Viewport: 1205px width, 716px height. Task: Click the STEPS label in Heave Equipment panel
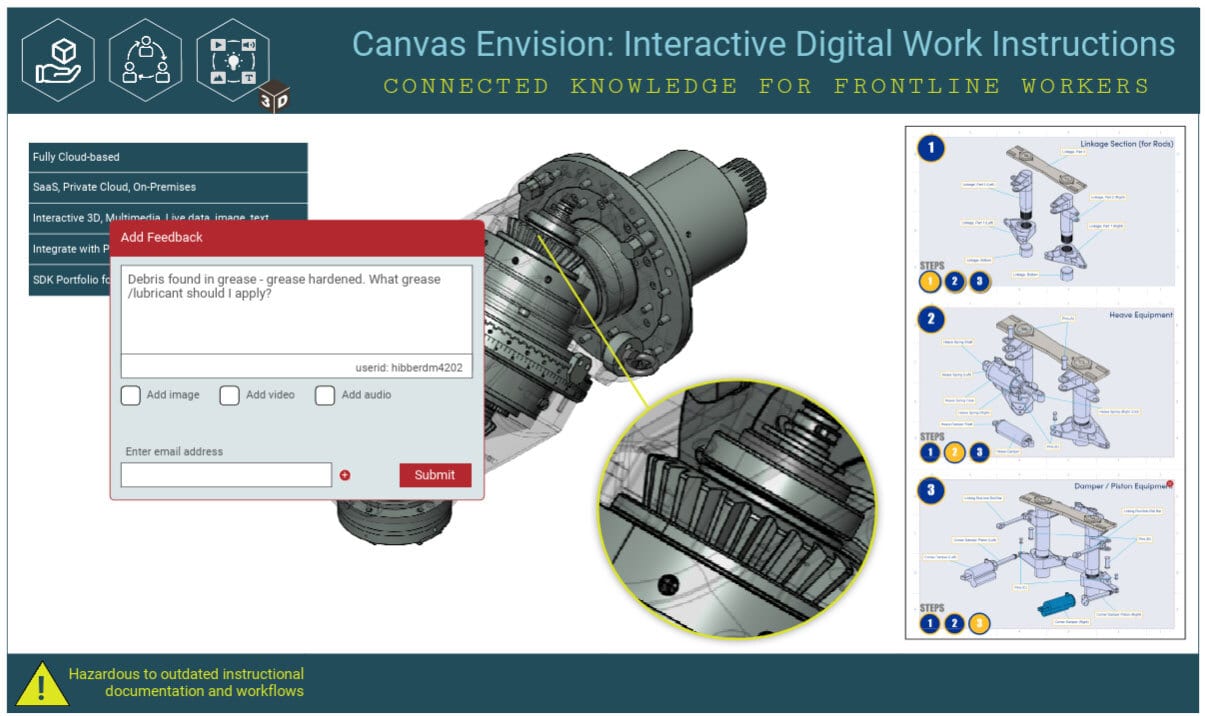pos(932,436)
